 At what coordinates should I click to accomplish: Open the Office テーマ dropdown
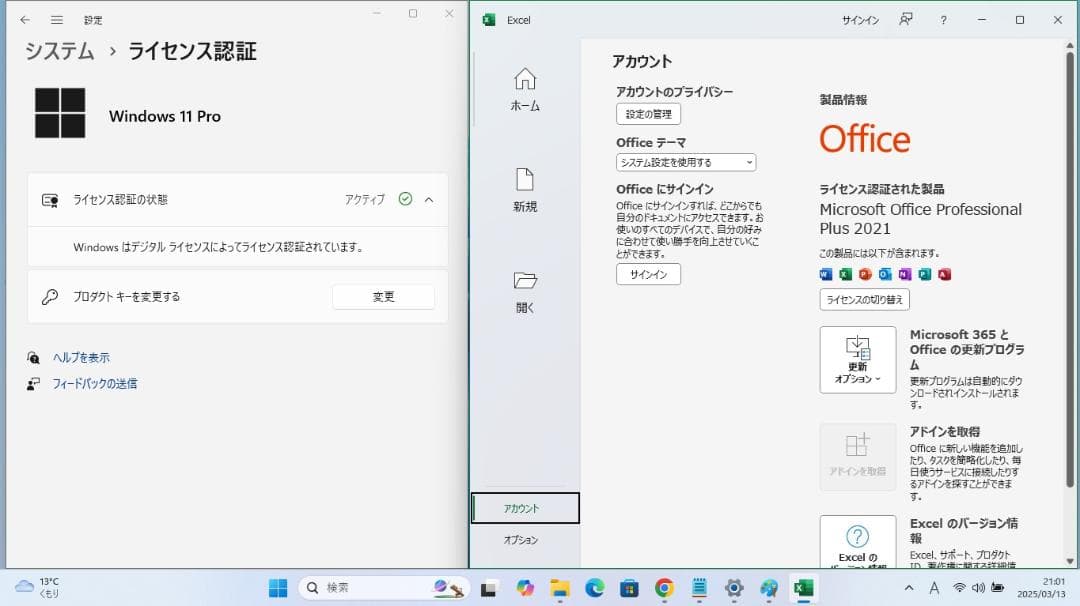click(x=686, y=163)
